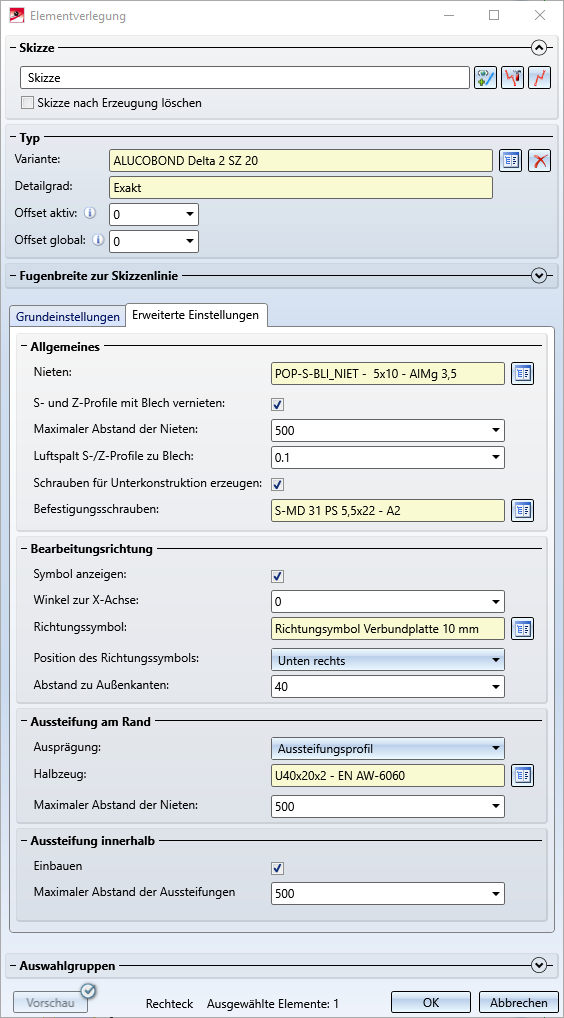Open the catalogue selection for Richtungssymbol

click(522, 628)
